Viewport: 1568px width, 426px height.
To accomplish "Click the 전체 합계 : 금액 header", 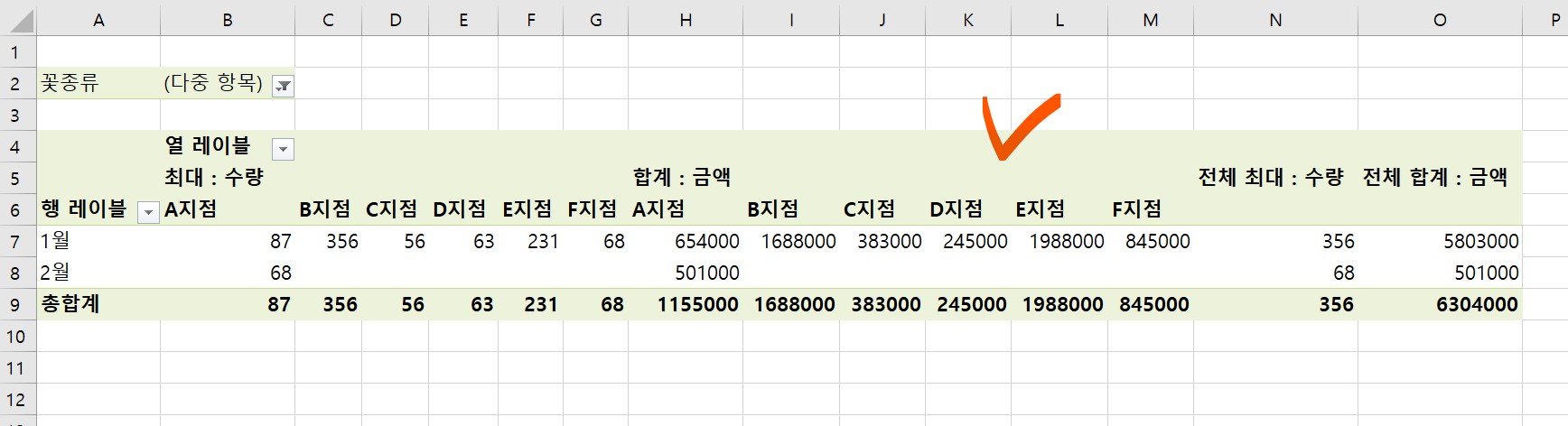I will tap(1435, 177).
